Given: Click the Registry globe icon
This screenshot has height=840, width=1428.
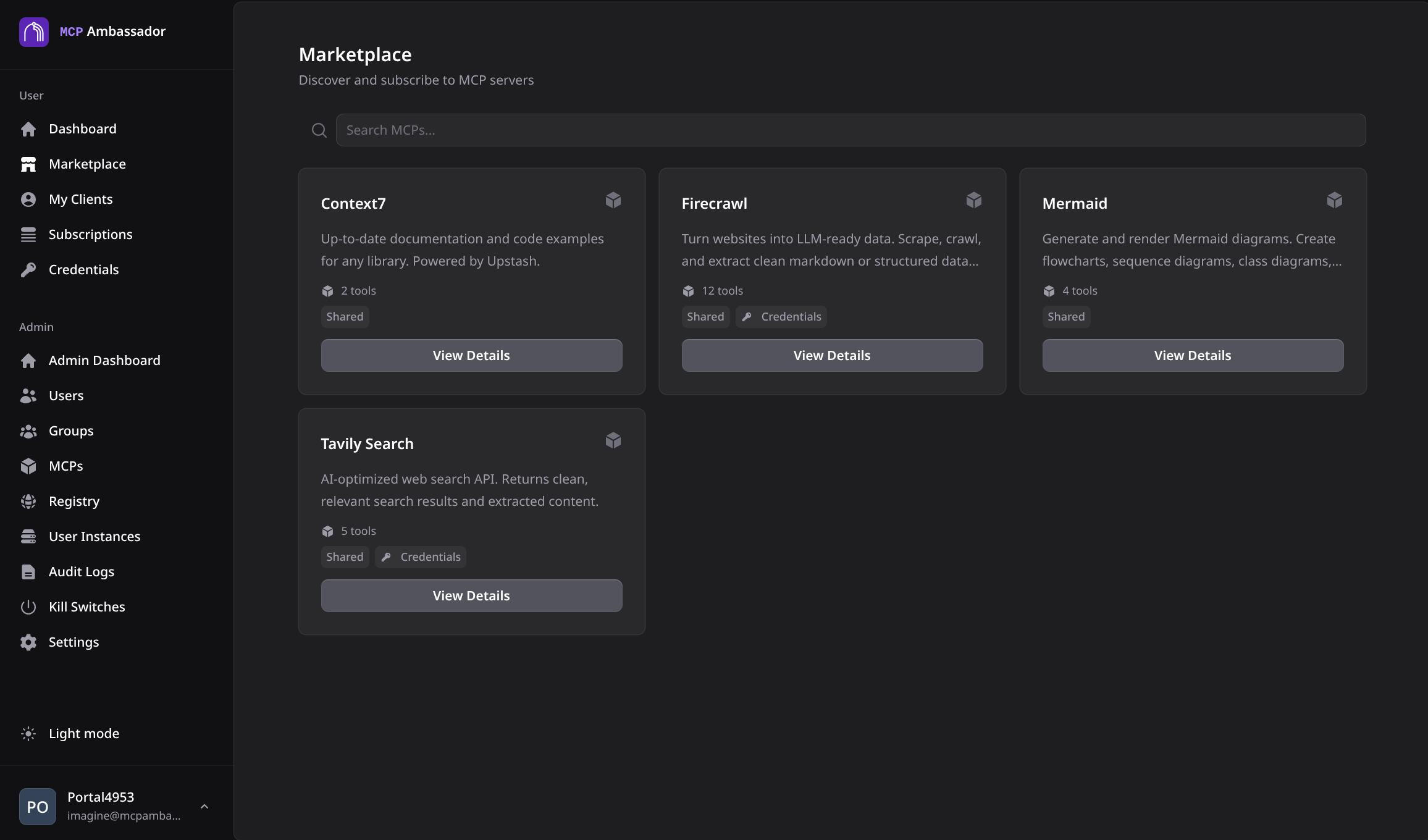Looking at the screenshot, I should (28, 502).
